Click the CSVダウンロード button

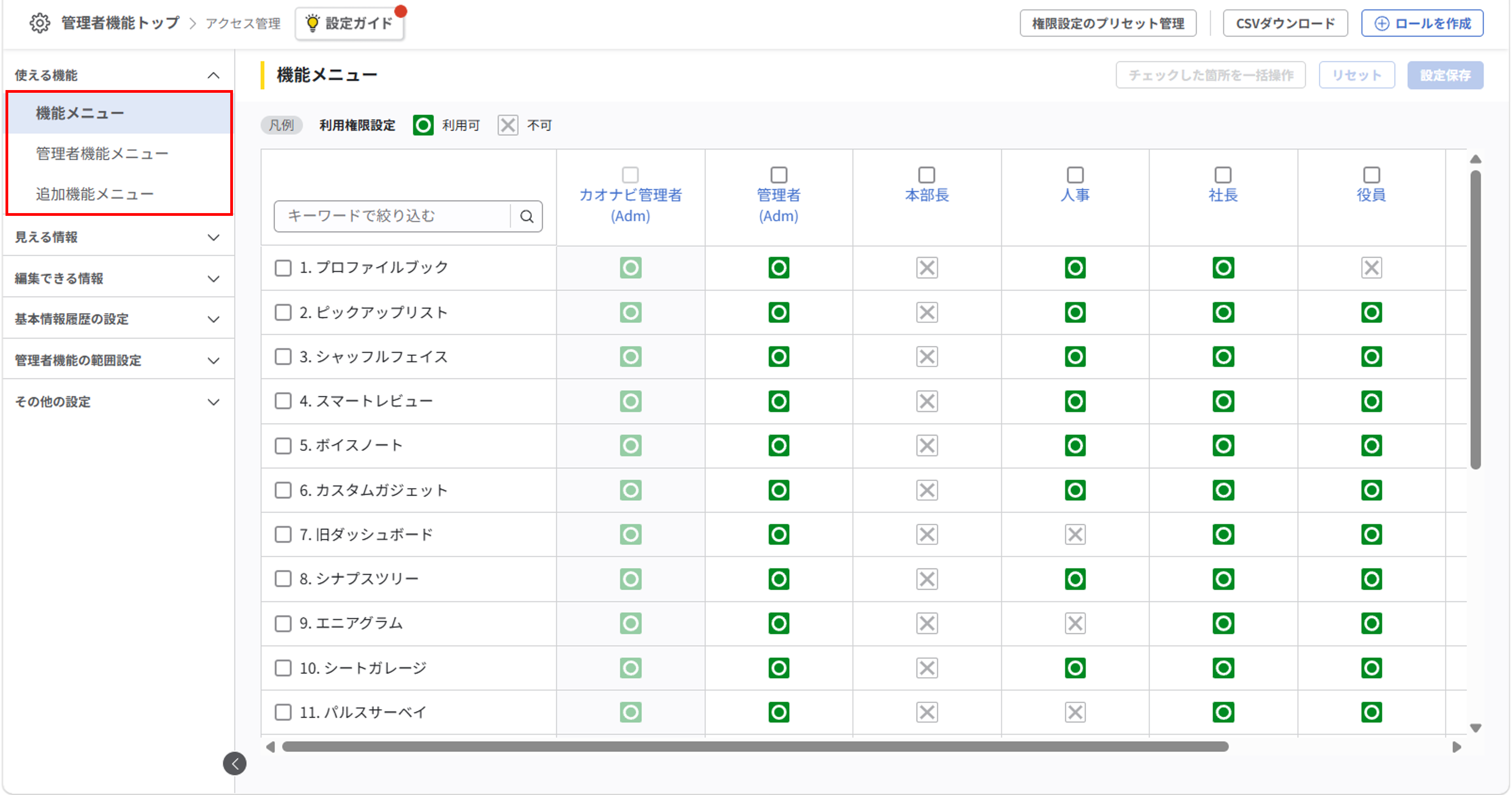pyautogui.click(x=1286, y=23)
